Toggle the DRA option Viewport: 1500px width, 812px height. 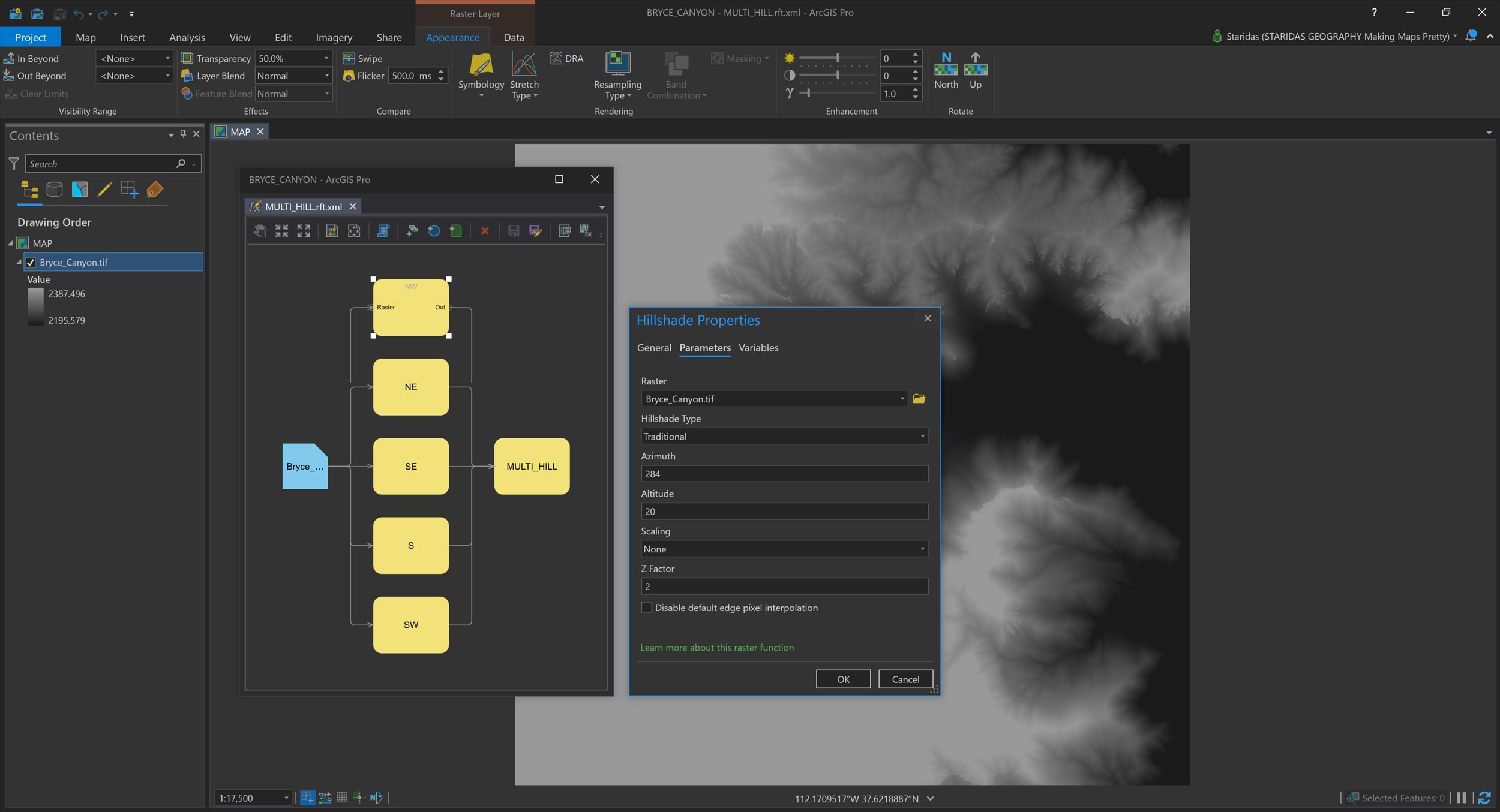pos(566,58)
